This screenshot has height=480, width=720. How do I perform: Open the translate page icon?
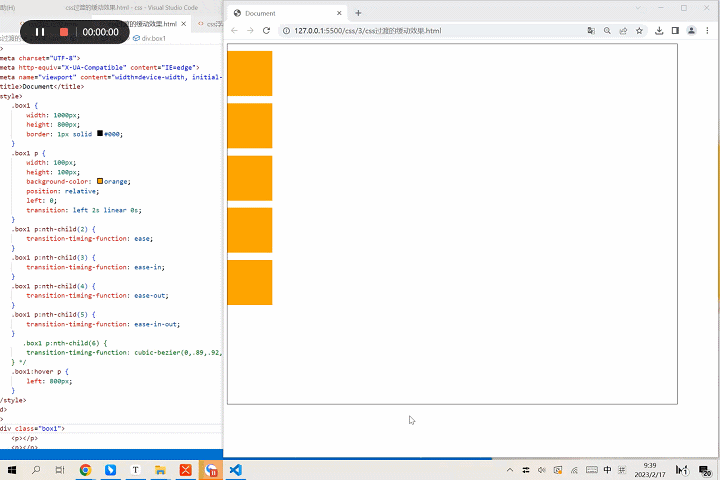[591, 31]
